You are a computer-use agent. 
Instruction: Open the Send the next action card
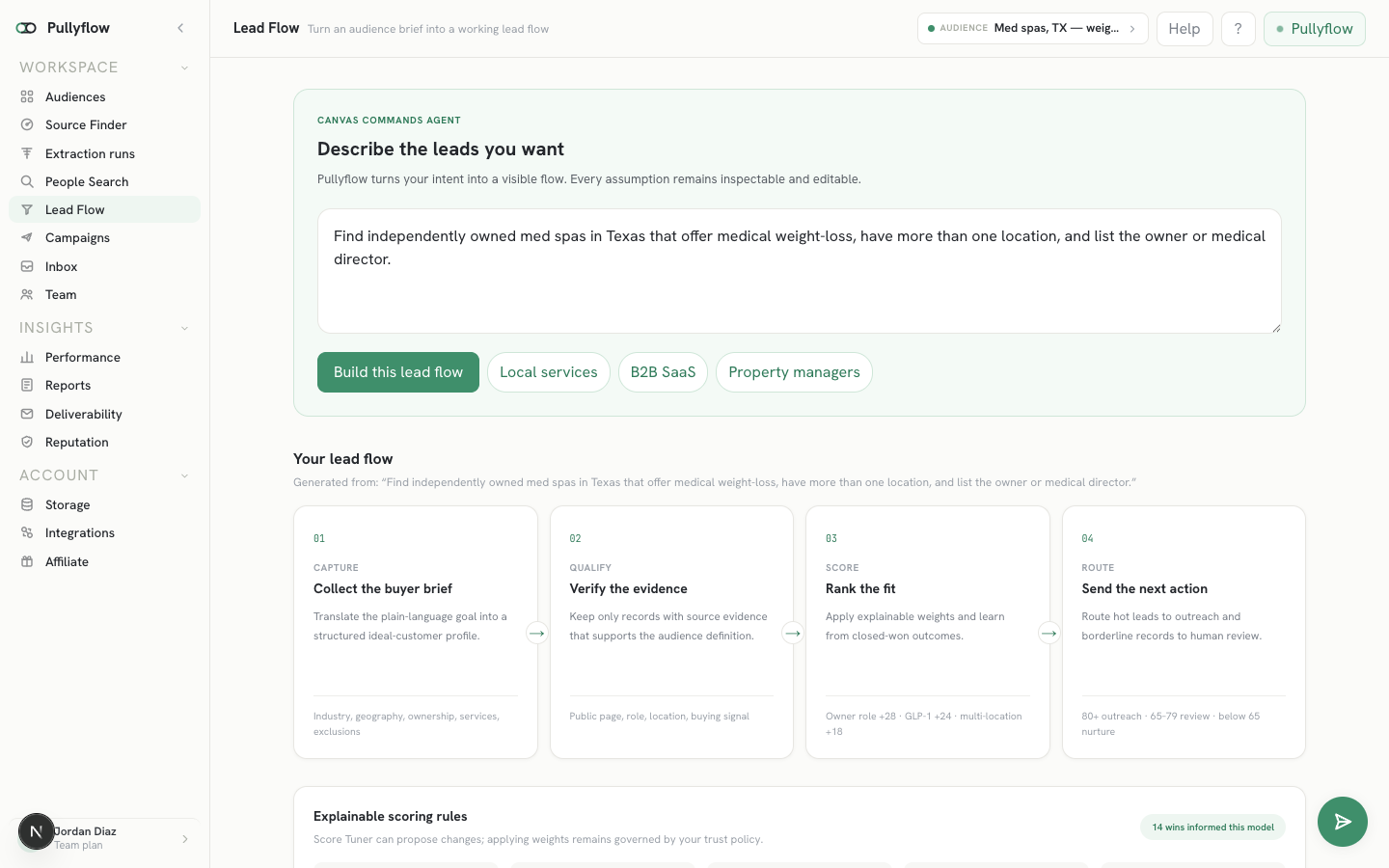[x=1184, y=632]
